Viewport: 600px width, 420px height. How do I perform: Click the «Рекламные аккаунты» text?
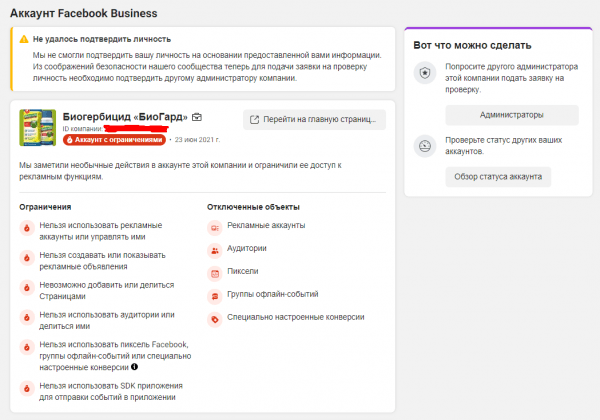[x=266, y=225]
